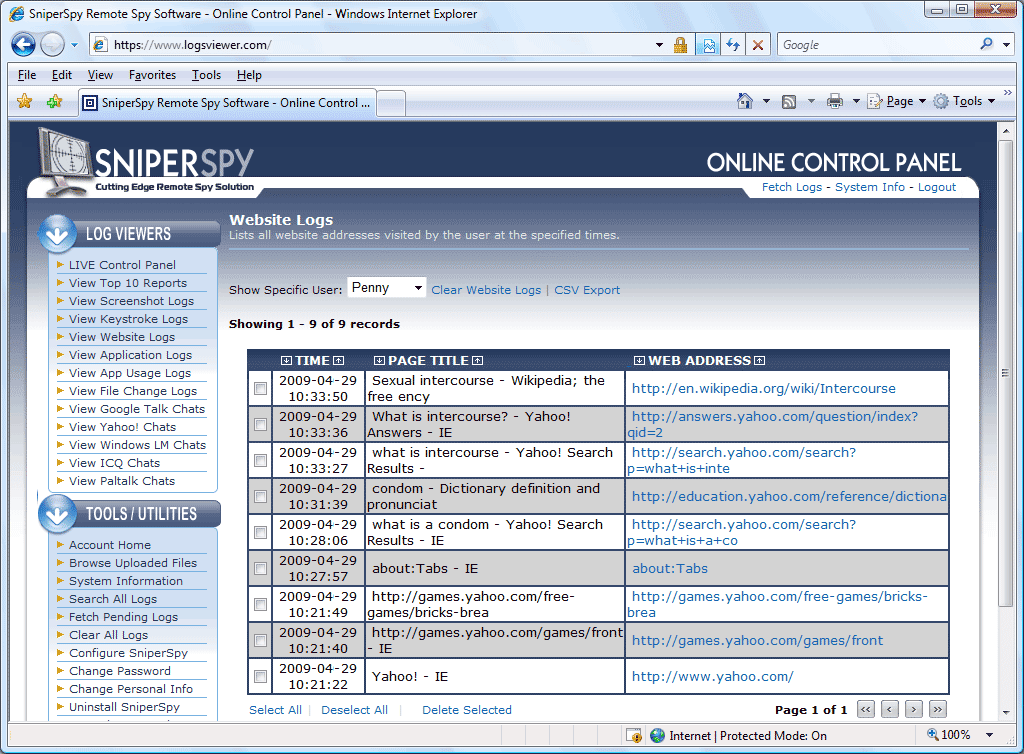Expand the Page menu dropdown
1024x754 pixels.
pyautogui.click(x=896, y=101)
